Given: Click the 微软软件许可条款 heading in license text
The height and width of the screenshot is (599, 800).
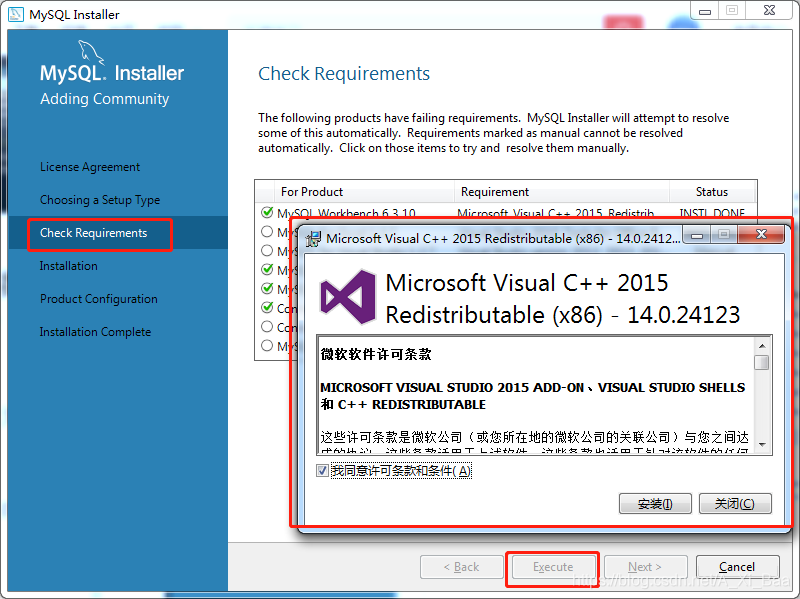Looking at the screenshot, I should pos(376,354).
